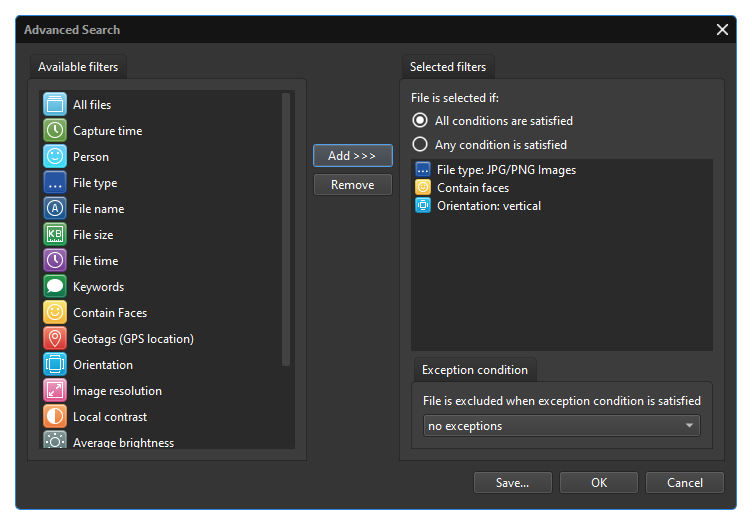
Task: Select Any condition is satisfied radio button
Action: [421, 145]
